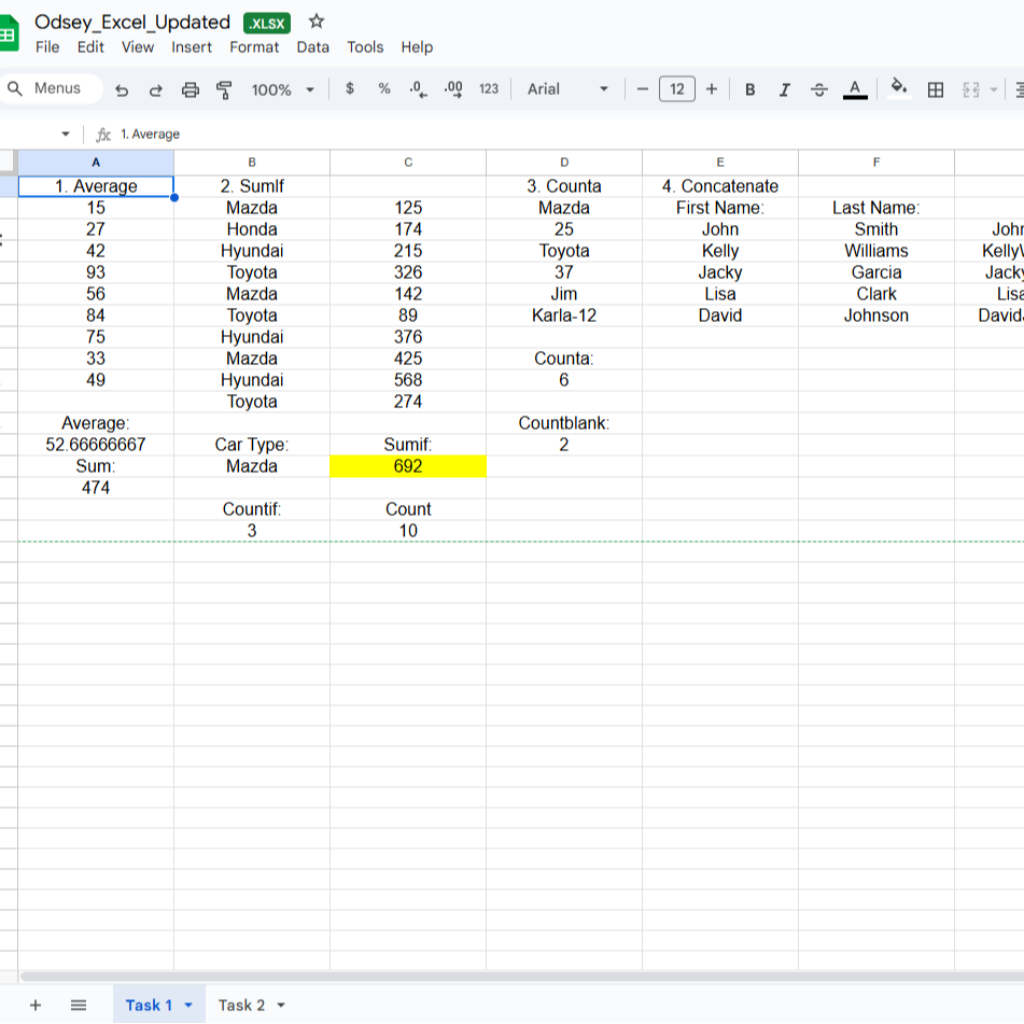Toggle Italic formatting
Viewport: 1024px width, 1024px height.
pyautogui.click(x=784, y=90)
